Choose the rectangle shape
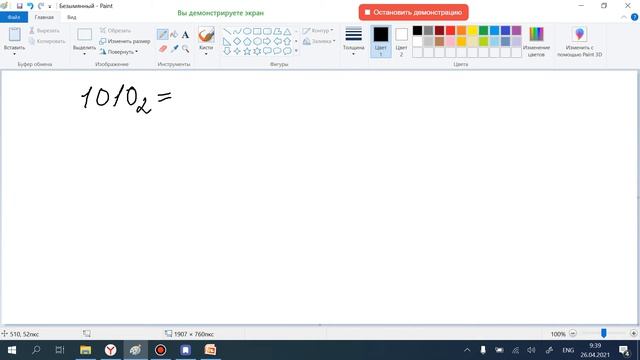This screenshot has height=360, width=640. coord(257,31)
